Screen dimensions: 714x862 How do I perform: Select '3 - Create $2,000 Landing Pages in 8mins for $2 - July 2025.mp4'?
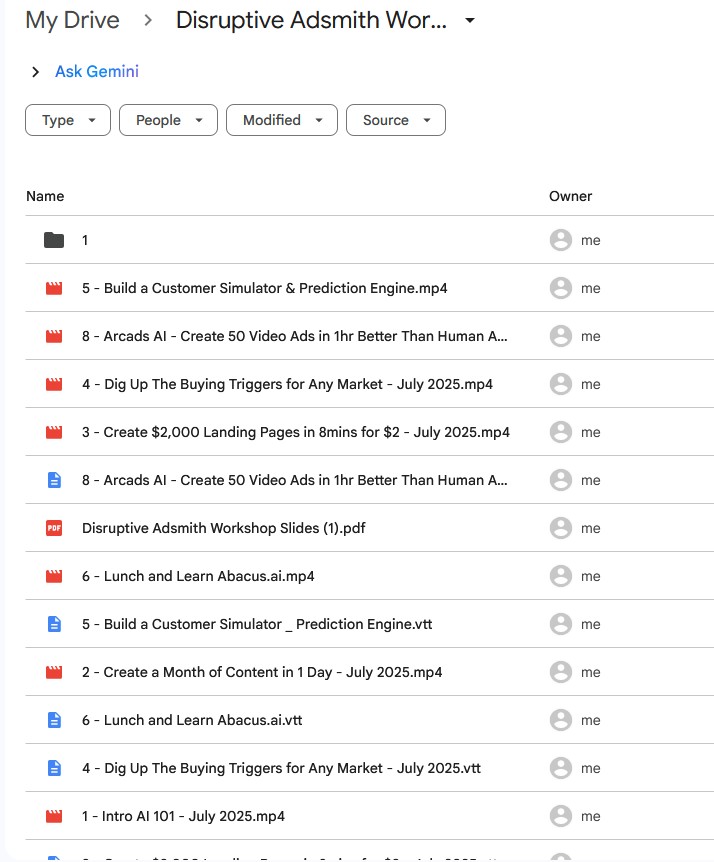[x=296, y=432]
